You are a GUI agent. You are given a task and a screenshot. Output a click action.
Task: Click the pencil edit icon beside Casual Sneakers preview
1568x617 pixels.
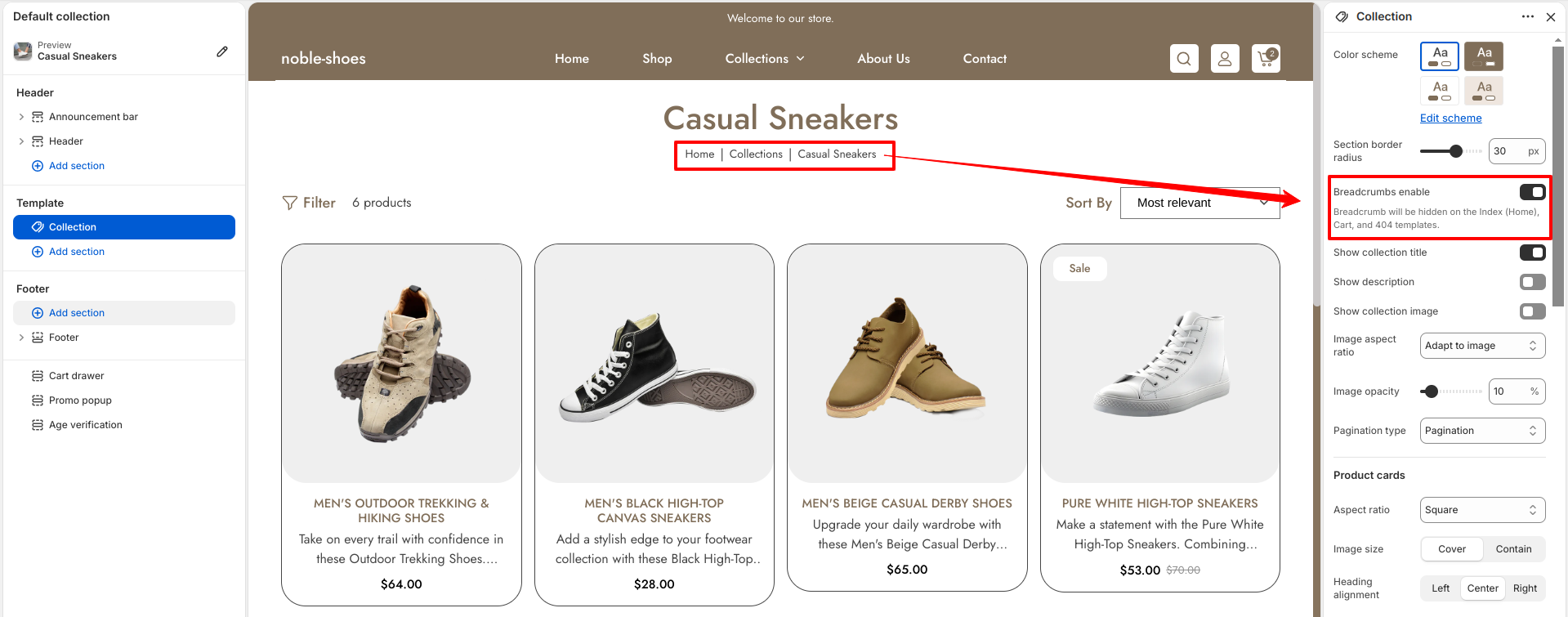click(222, 51)
